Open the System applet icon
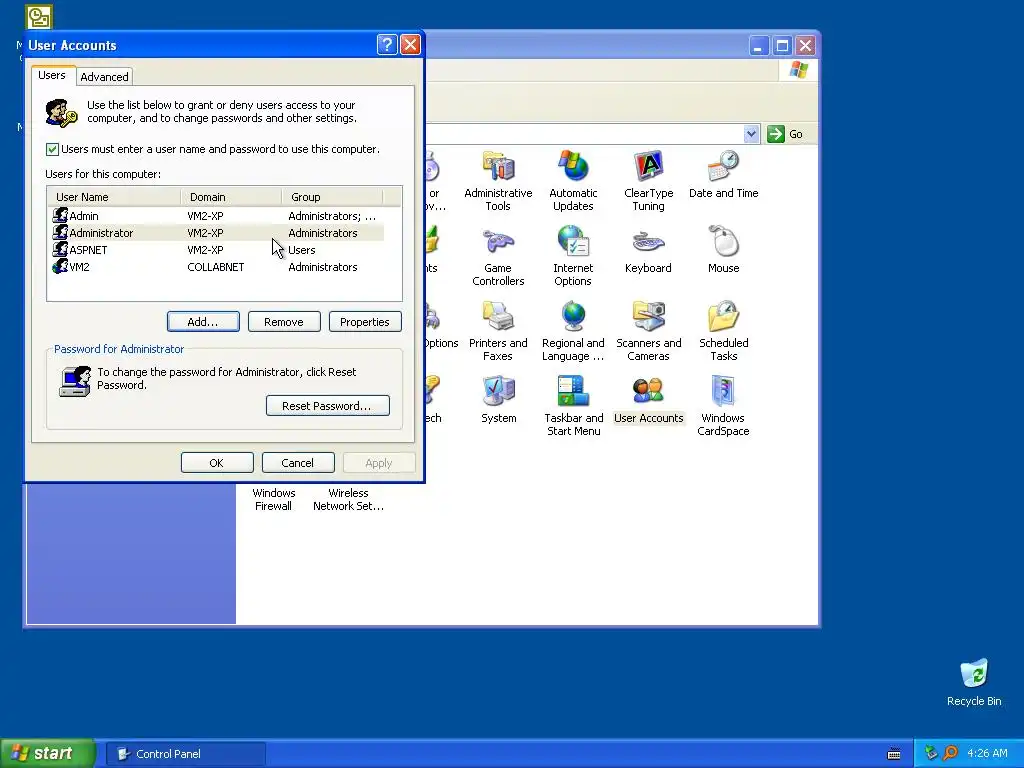Image resolution: width=1024 pixels, height=768 pixels. pyautogui.click(x=498, y=399)
